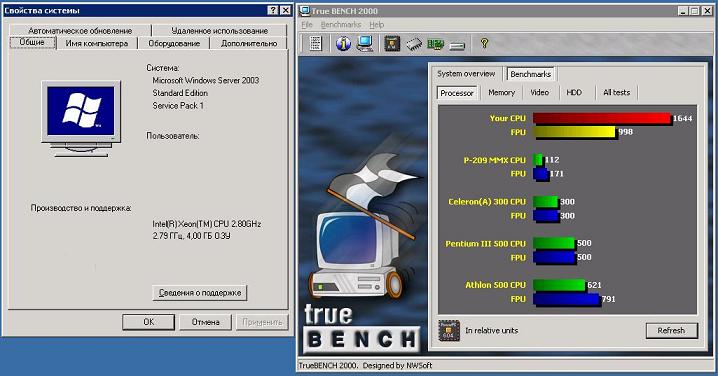The image size is (718, 376).
Task: Switch to Автоматическое обновление tab
Action: 80,31
